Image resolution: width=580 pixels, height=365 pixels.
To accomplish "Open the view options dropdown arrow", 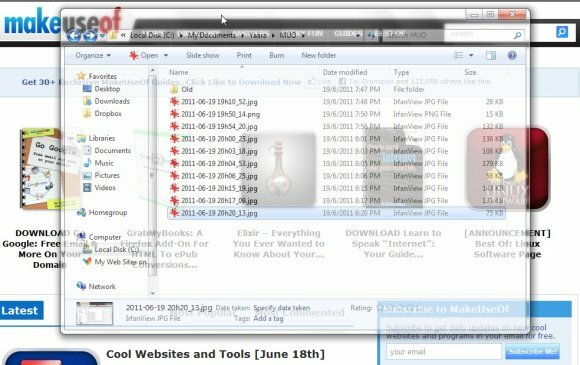I will (471, 55).
